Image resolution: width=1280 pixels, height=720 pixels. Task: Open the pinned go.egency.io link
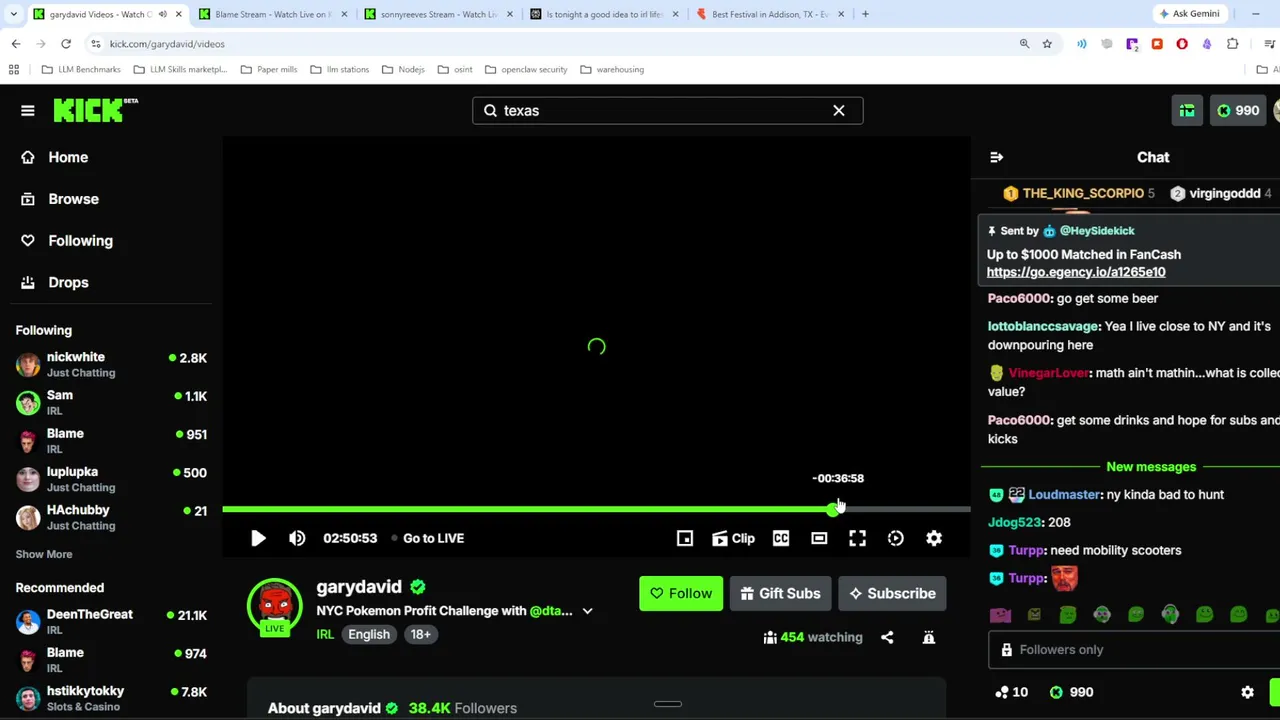tap(1076, 272)
